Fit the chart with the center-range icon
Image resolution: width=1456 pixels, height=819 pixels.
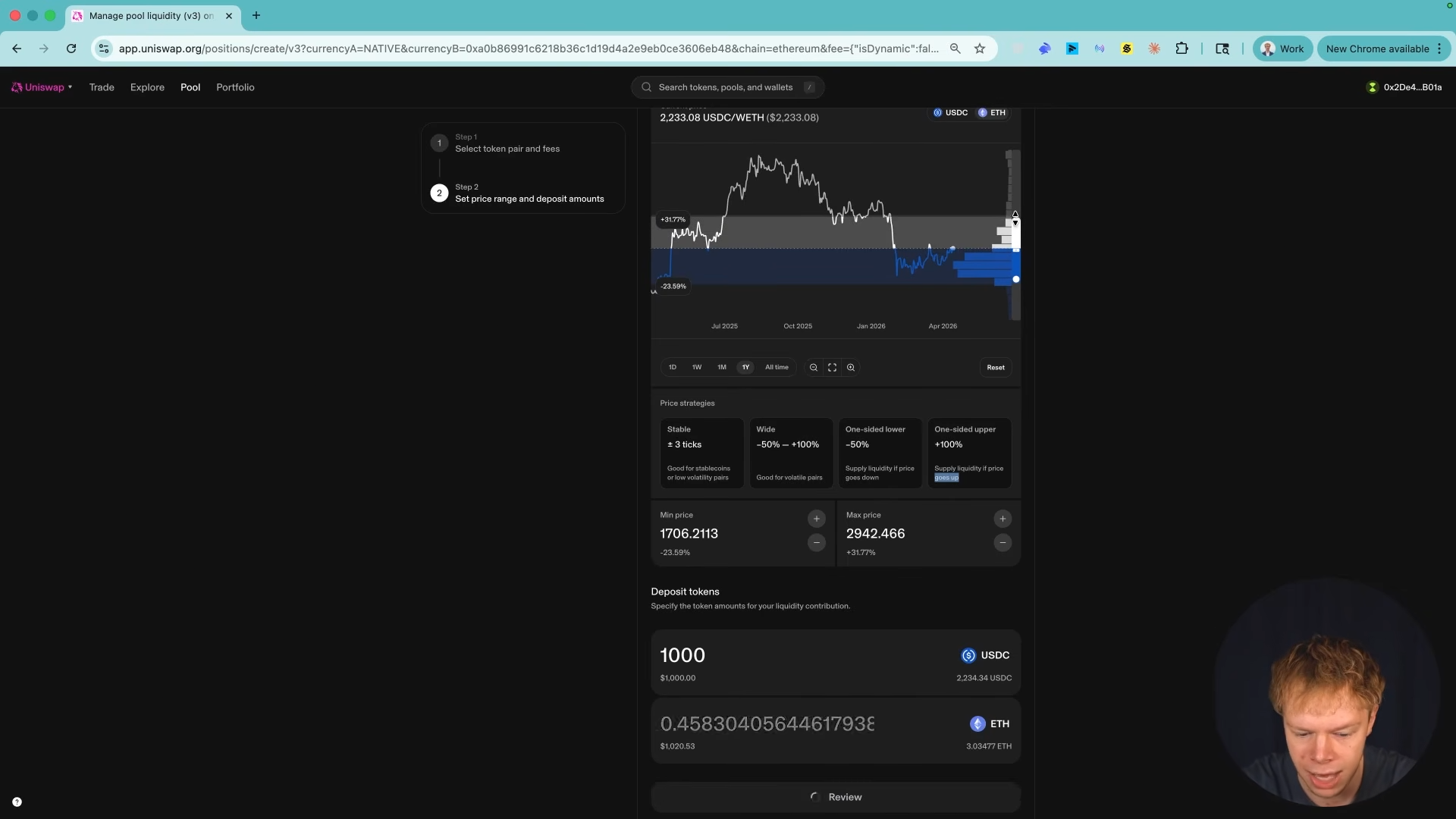click(x=832, y=368)
